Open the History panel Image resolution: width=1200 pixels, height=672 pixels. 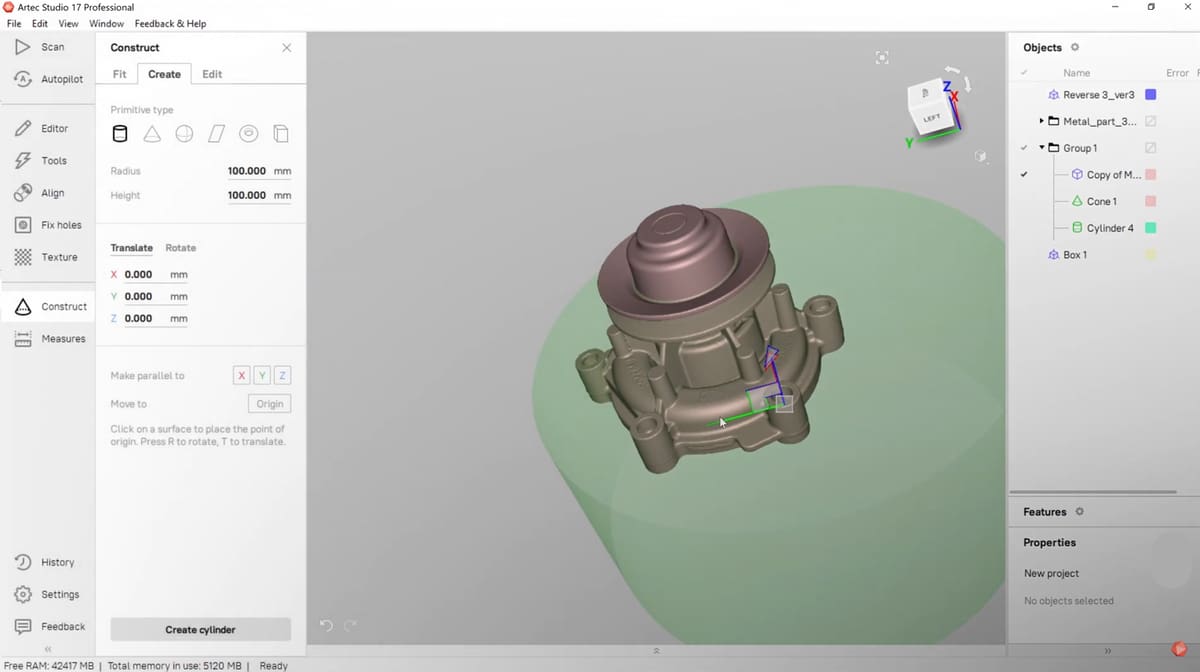[x=47, y=562]
